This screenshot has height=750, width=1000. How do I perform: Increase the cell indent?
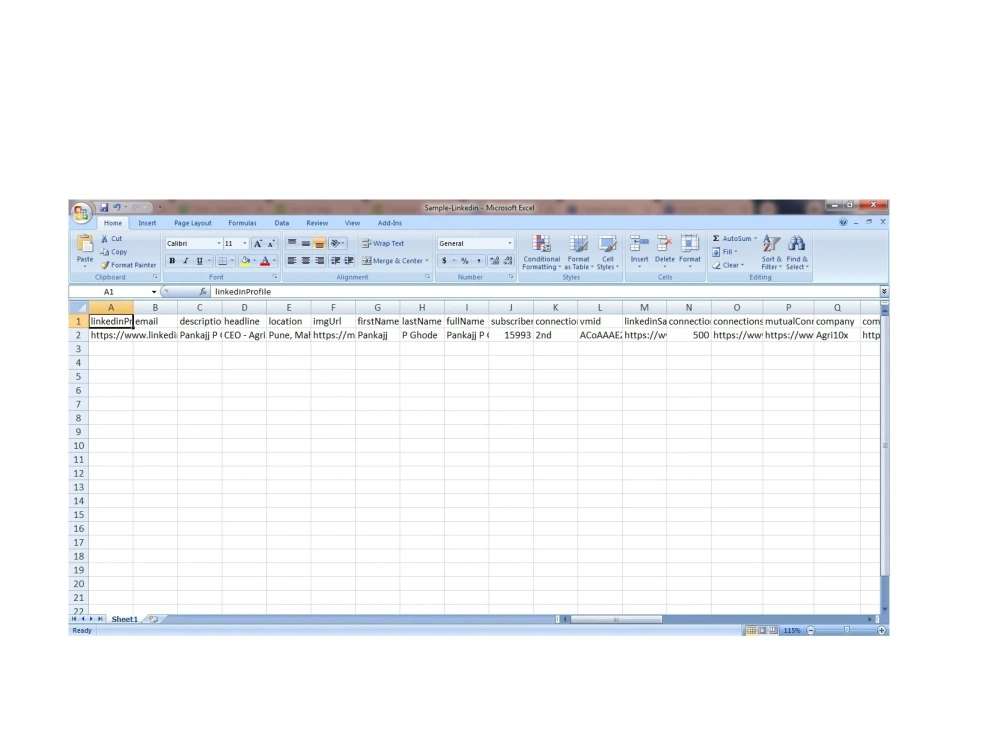349,261
